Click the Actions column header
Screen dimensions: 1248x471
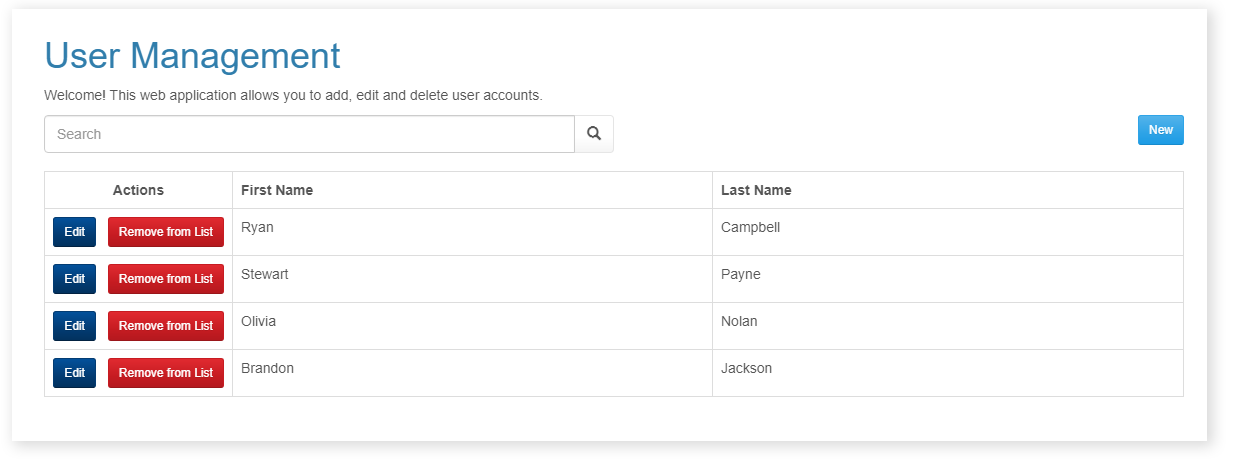click(138, 190)
